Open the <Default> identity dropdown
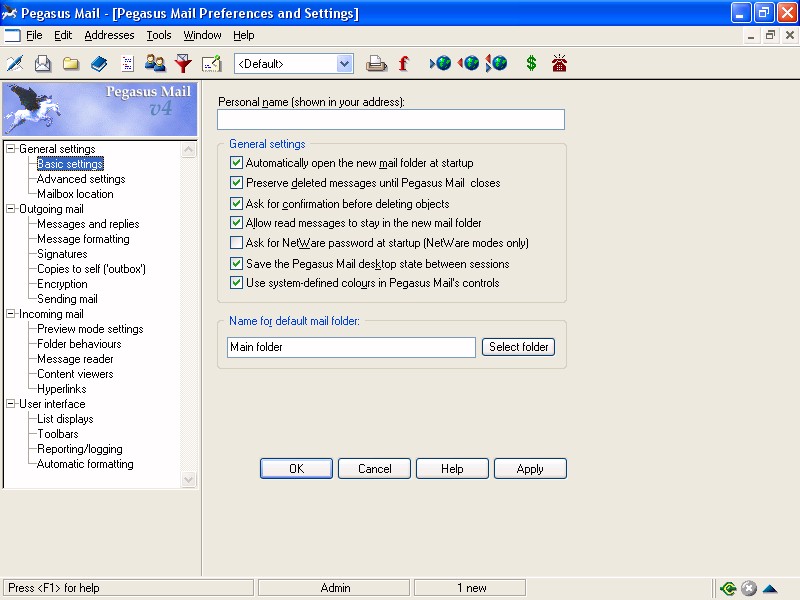 tap(345, 64)
